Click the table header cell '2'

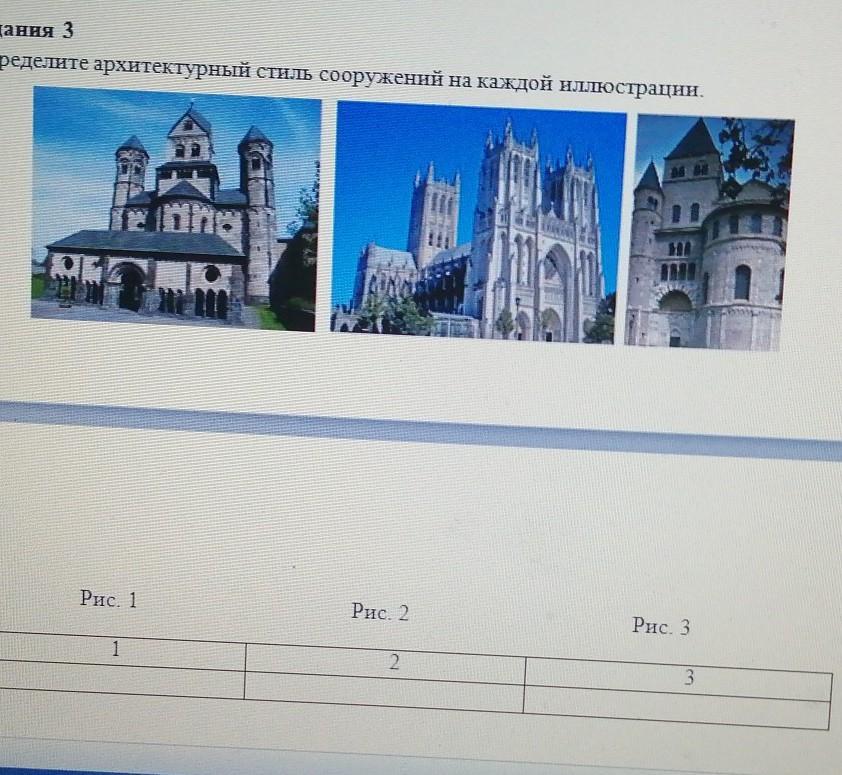point(385,663)
